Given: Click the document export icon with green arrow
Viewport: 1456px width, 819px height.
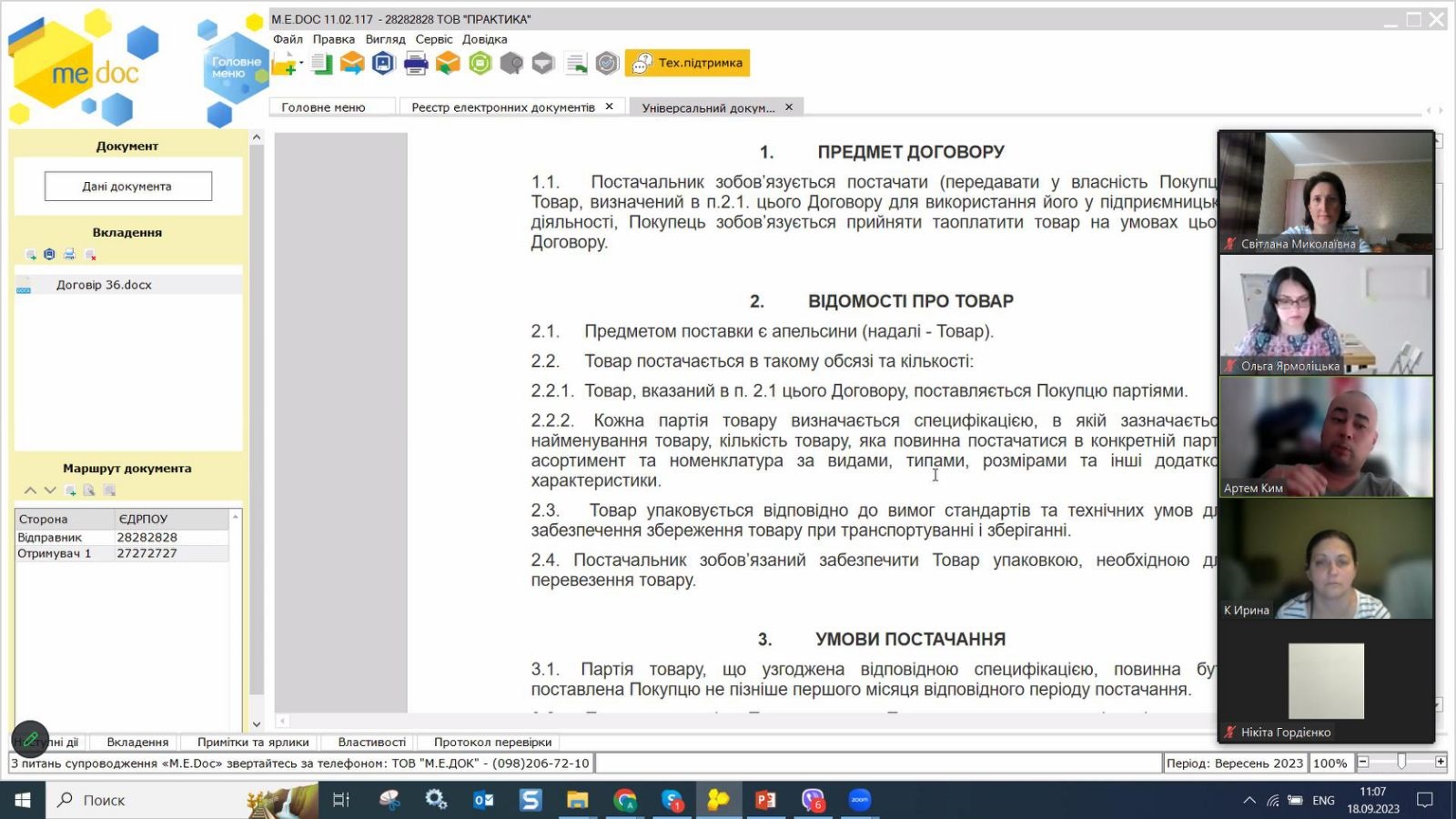Looking at the screenshot, I should 575,63.
